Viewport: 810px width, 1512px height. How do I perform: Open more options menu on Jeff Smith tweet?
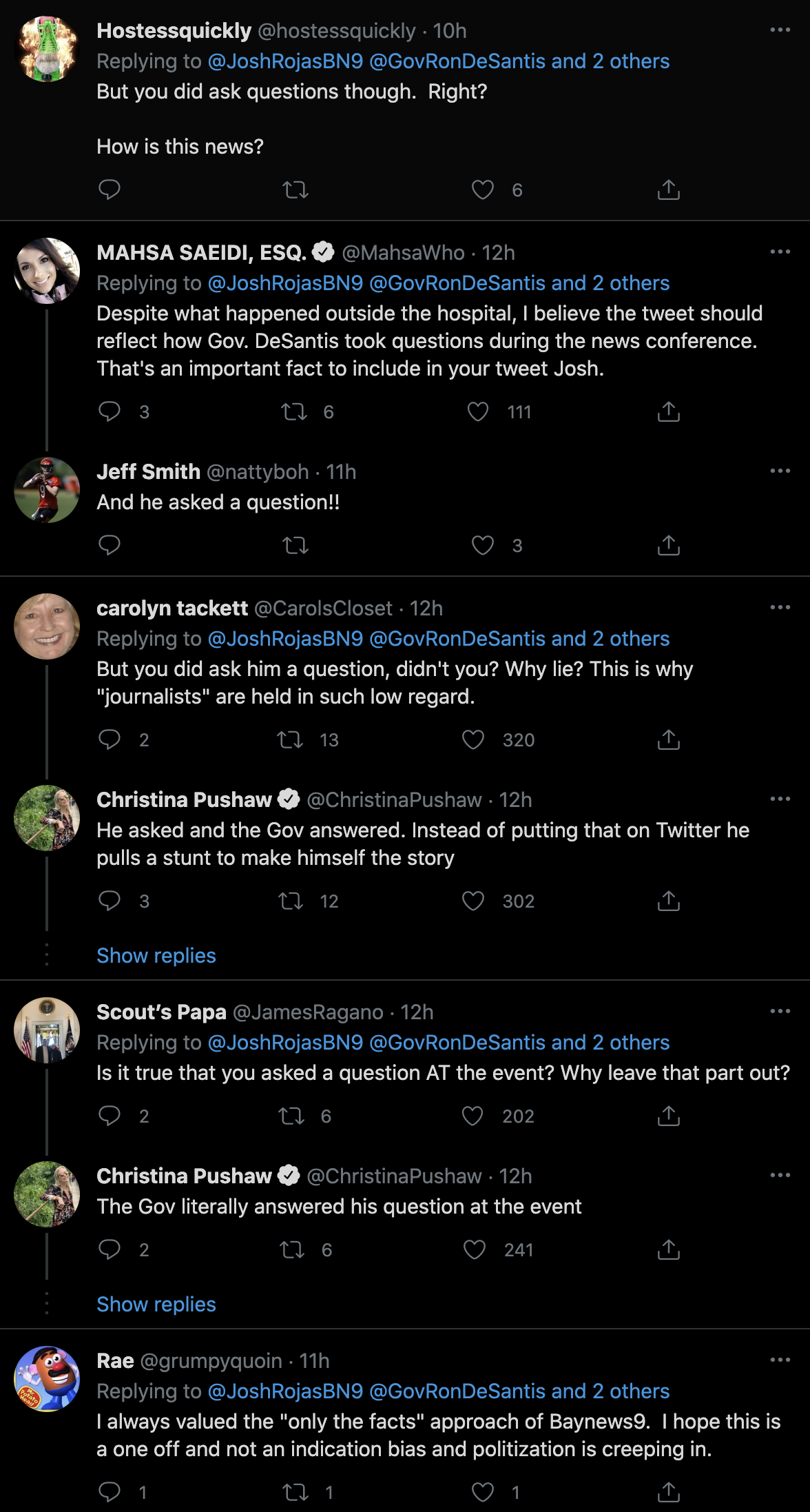pos(780,471)
